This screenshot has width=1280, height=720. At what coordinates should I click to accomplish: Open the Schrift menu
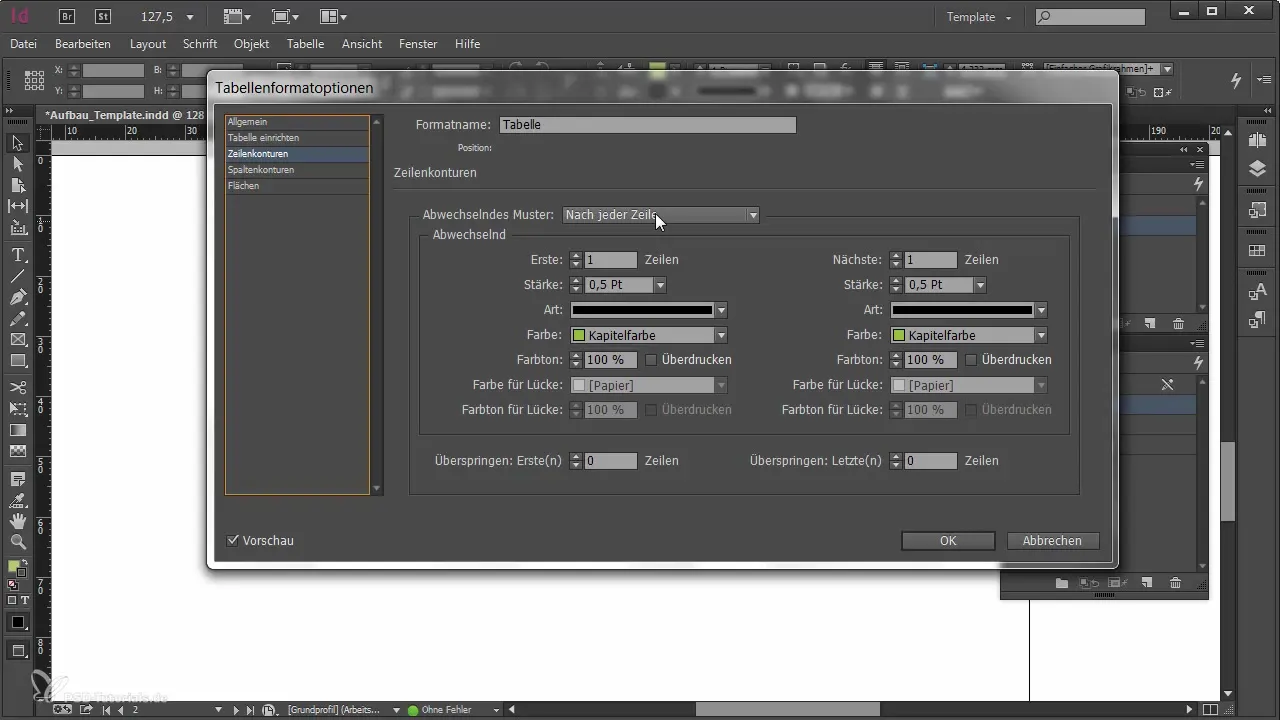[x=200, y=44]
